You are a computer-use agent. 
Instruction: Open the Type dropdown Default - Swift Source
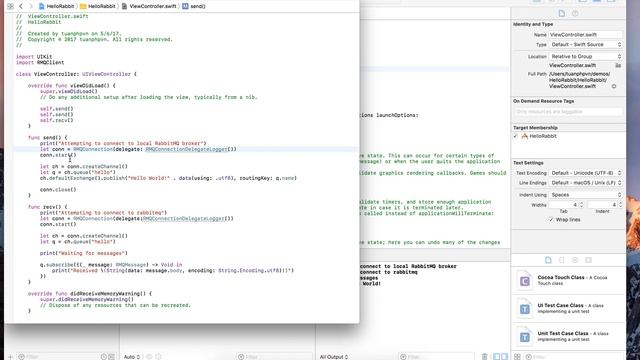point(586,44)
